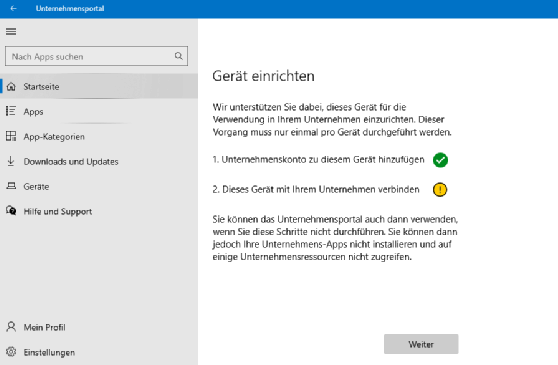Select Hilfe und Support label
This screenshot has height=365, width=558.
coord(58,212)
